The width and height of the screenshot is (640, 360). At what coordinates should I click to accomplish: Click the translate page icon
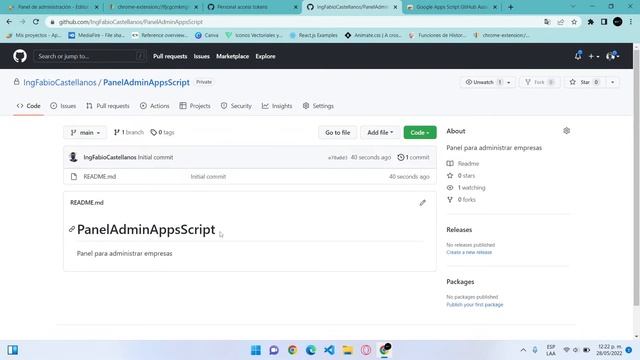click(x=547, y=22)
